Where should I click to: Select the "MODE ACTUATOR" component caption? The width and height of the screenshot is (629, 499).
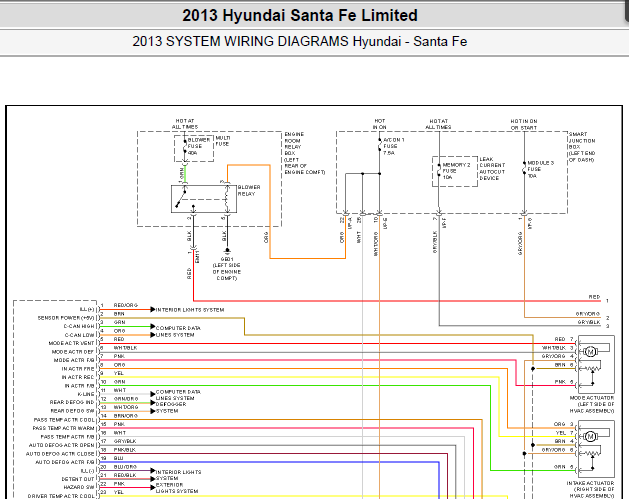point(592,405)
